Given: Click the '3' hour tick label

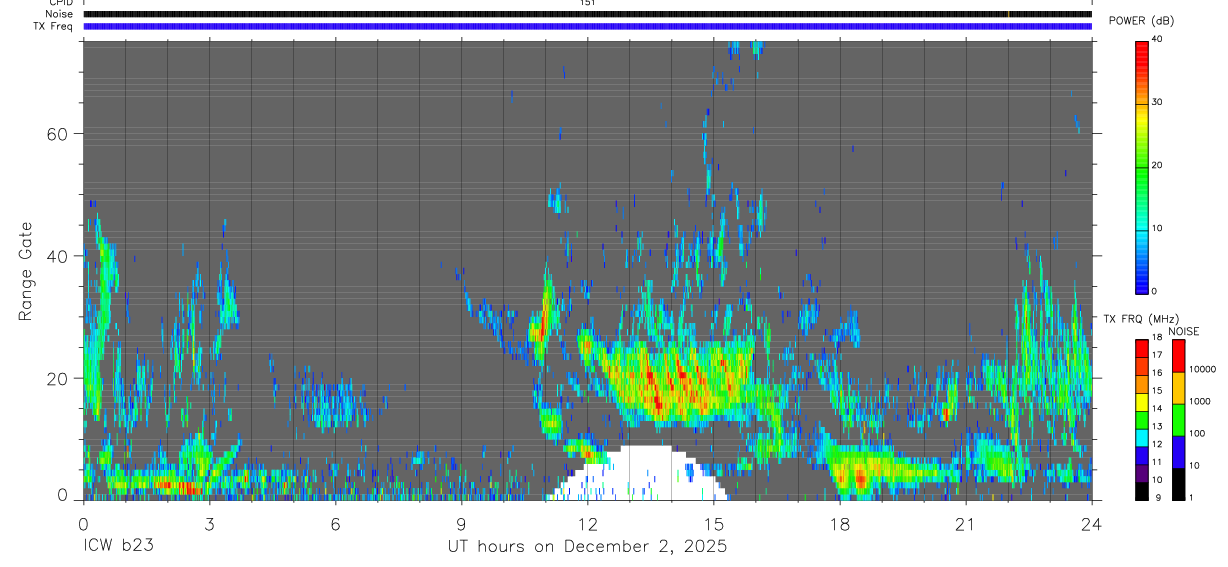Looking at the screenshot, I should (209, 523).
